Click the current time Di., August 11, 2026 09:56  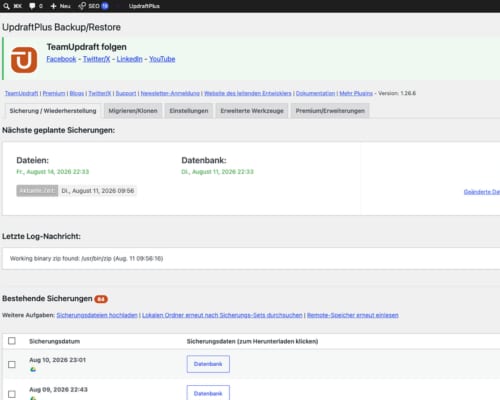98,191
